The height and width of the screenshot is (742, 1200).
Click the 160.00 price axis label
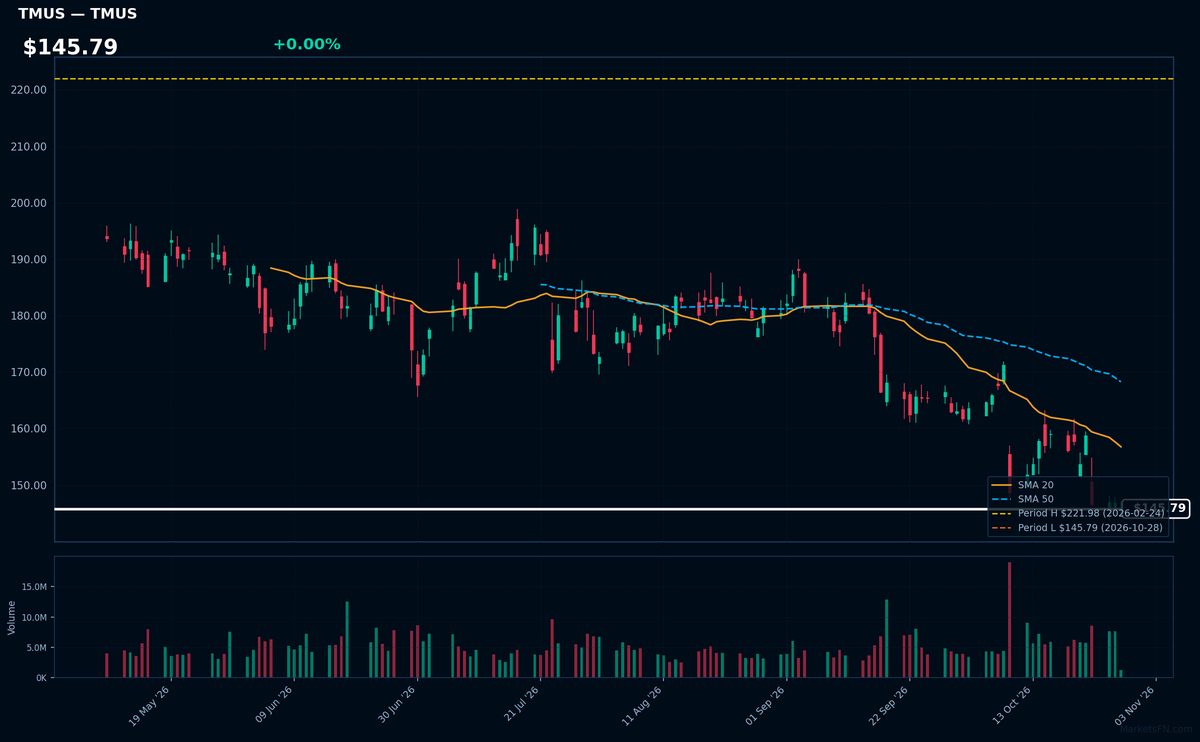click(31, 429)
